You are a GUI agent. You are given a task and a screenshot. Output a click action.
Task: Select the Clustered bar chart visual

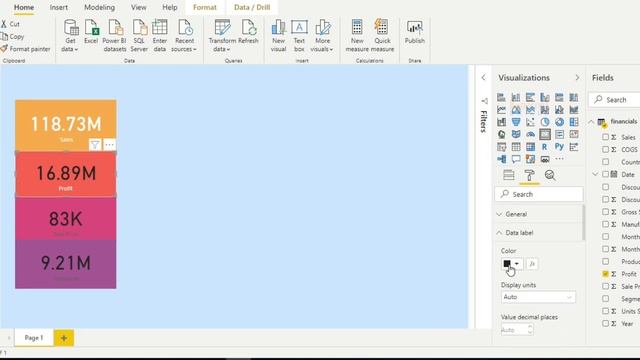pyautogui.click(x=530, y=97)
